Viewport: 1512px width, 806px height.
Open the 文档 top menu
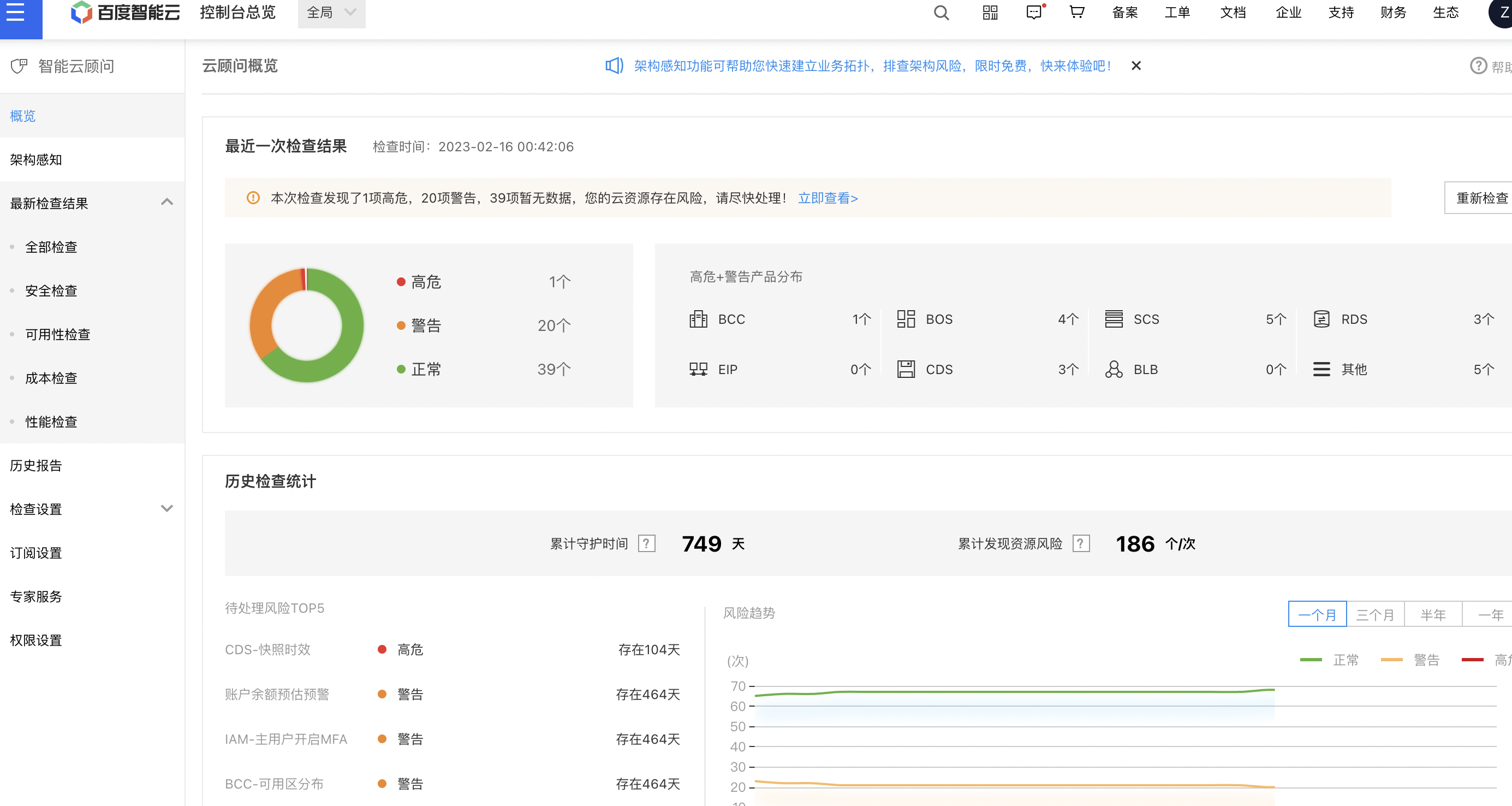click(x=1233, y=13)
